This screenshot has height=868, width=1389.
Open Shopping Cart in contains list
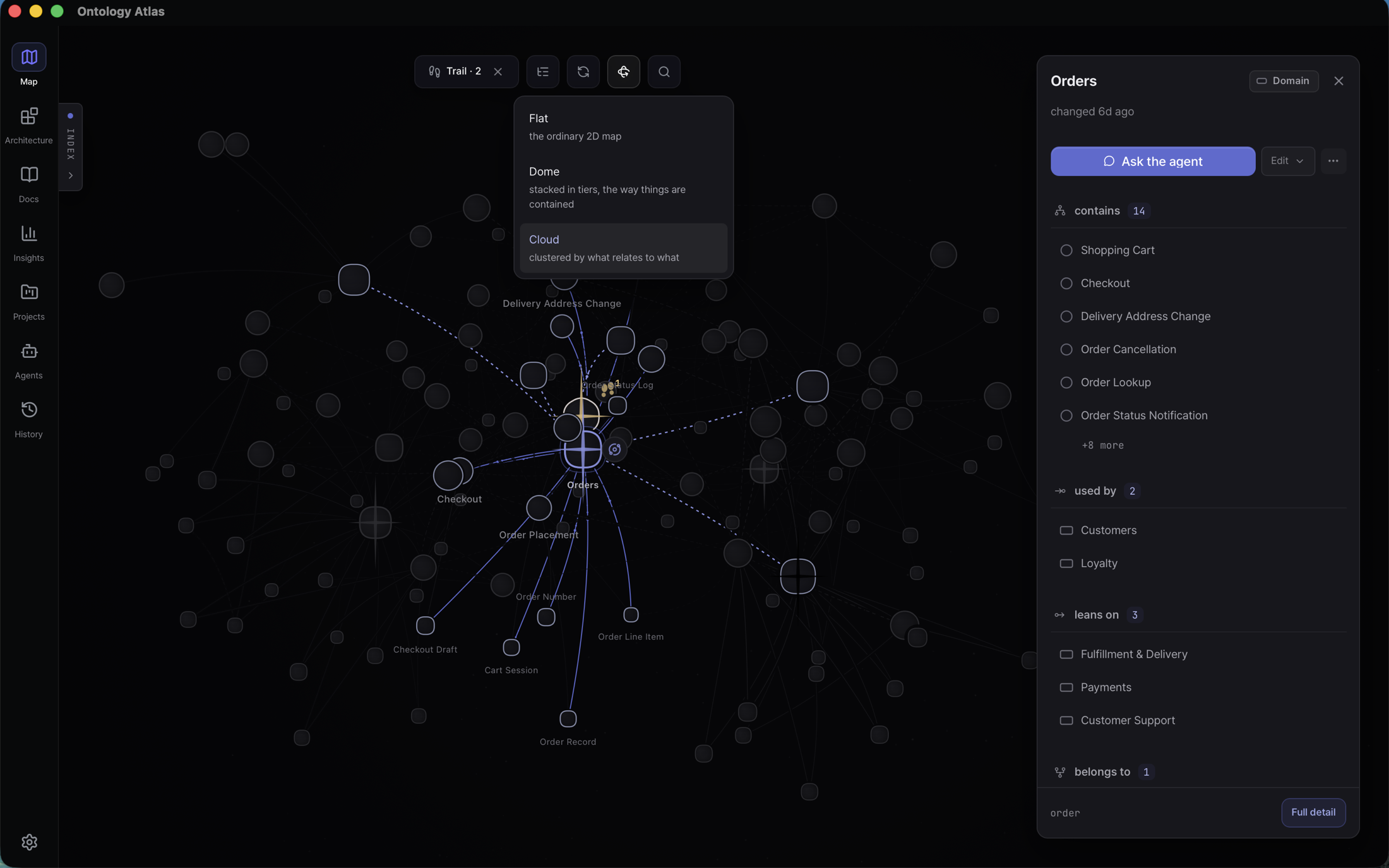pos(1198,250)
